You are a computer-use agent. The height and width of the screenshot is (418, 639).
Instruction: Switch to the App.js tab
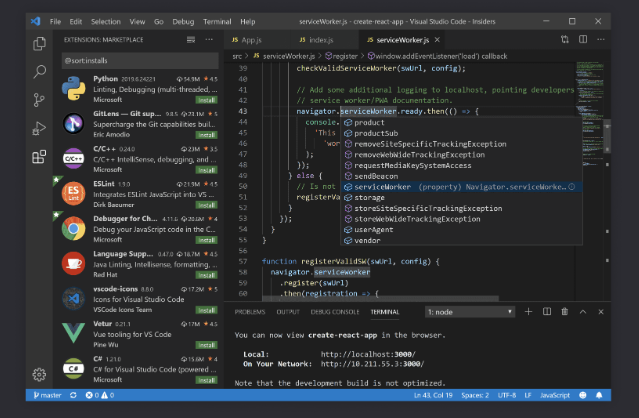[x=258, y=40]
